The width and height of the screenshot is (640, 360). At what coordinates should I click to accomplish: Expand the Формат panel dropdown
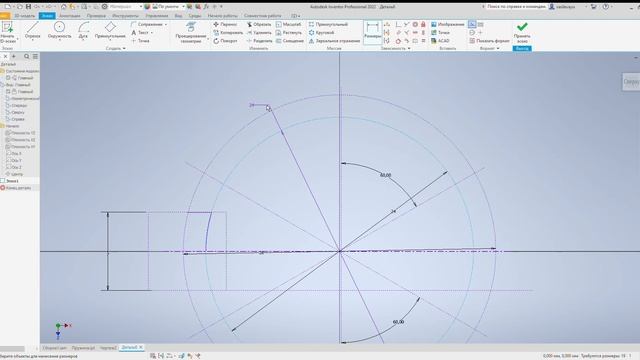[x=489, y=48]
